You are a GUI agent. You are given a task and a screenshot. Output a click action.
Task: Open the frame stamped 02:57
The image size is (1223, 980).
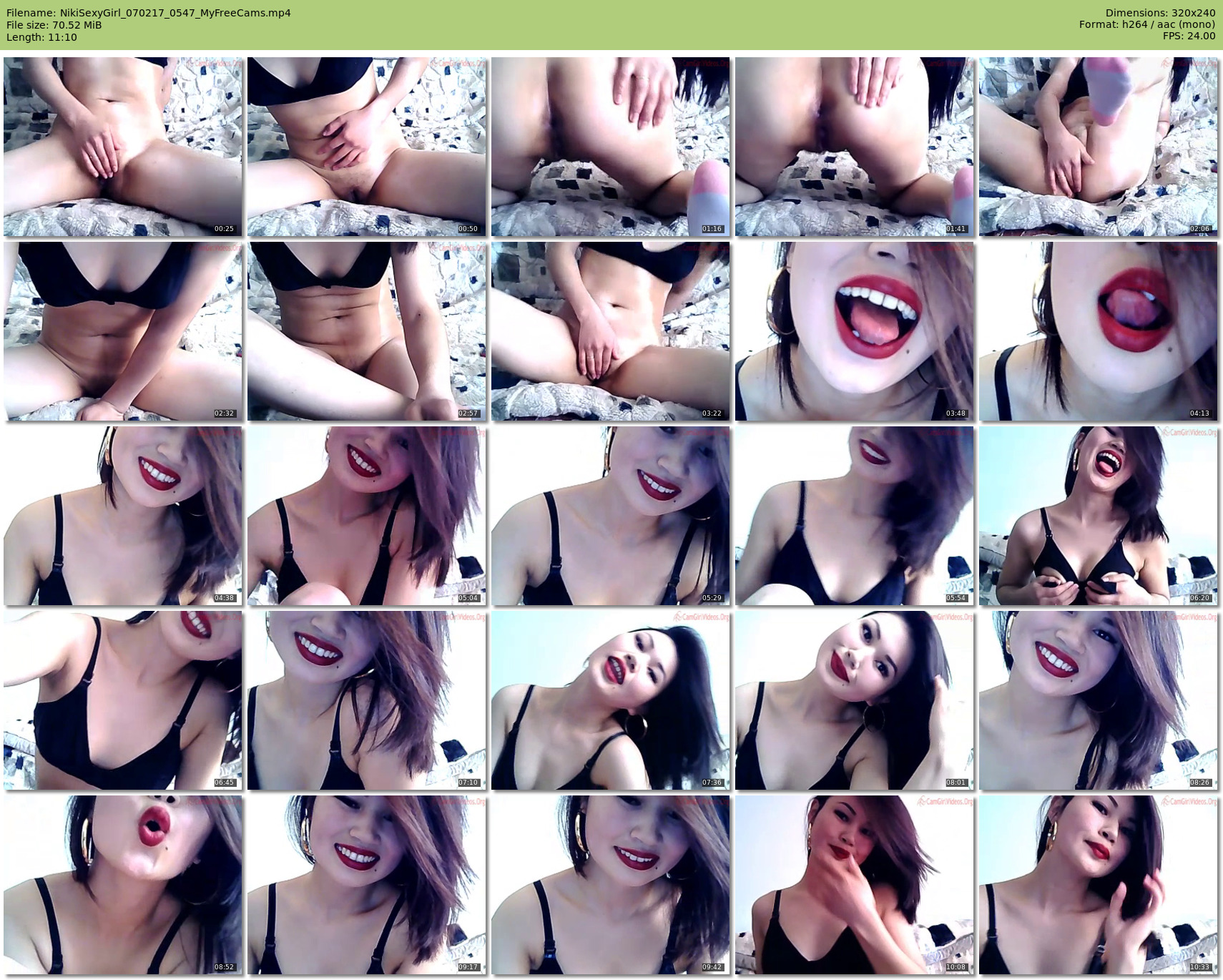pos(367,331)
